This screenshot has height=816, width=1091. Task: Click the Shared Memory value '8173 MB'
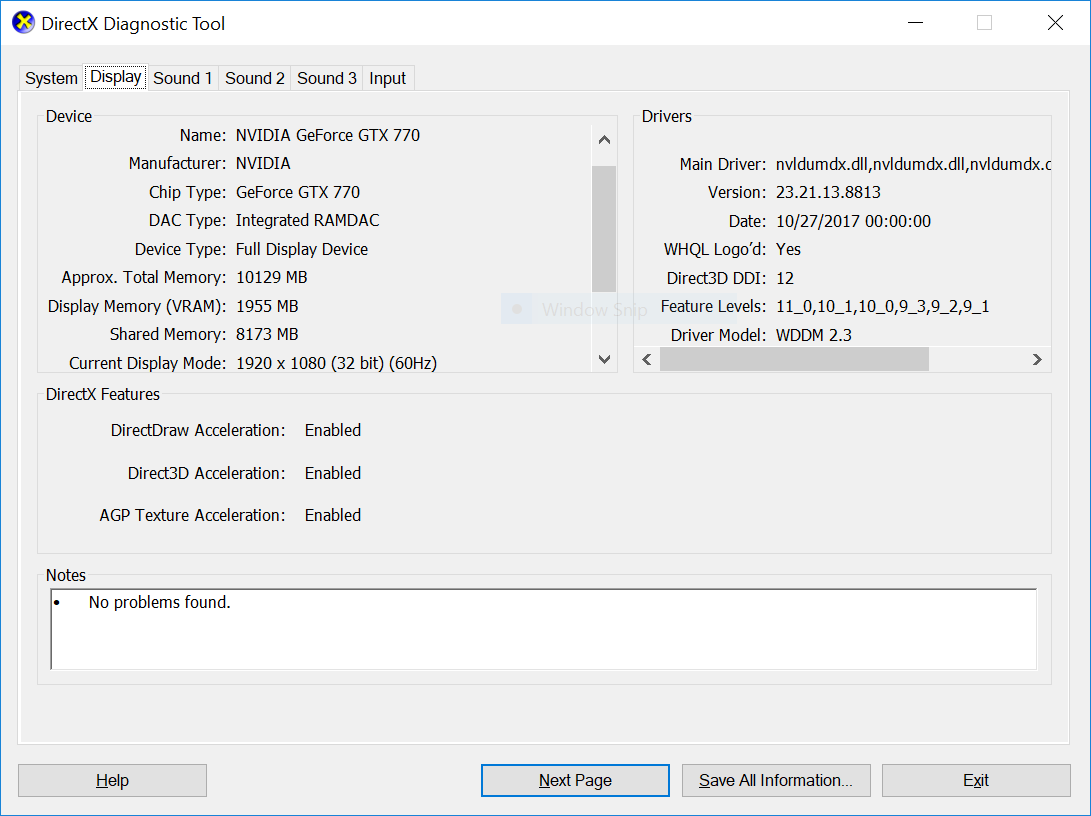(x=267, y=335)
